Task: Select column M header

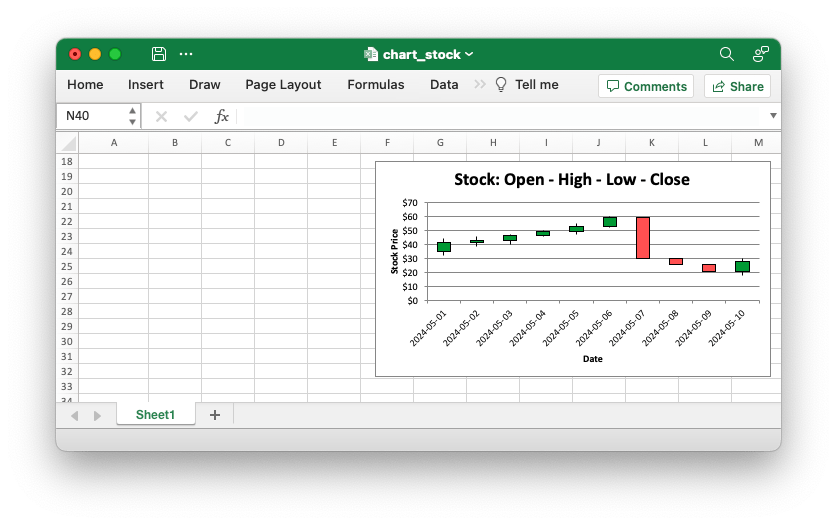Action: pyautogui.click(x=758, y=143)
